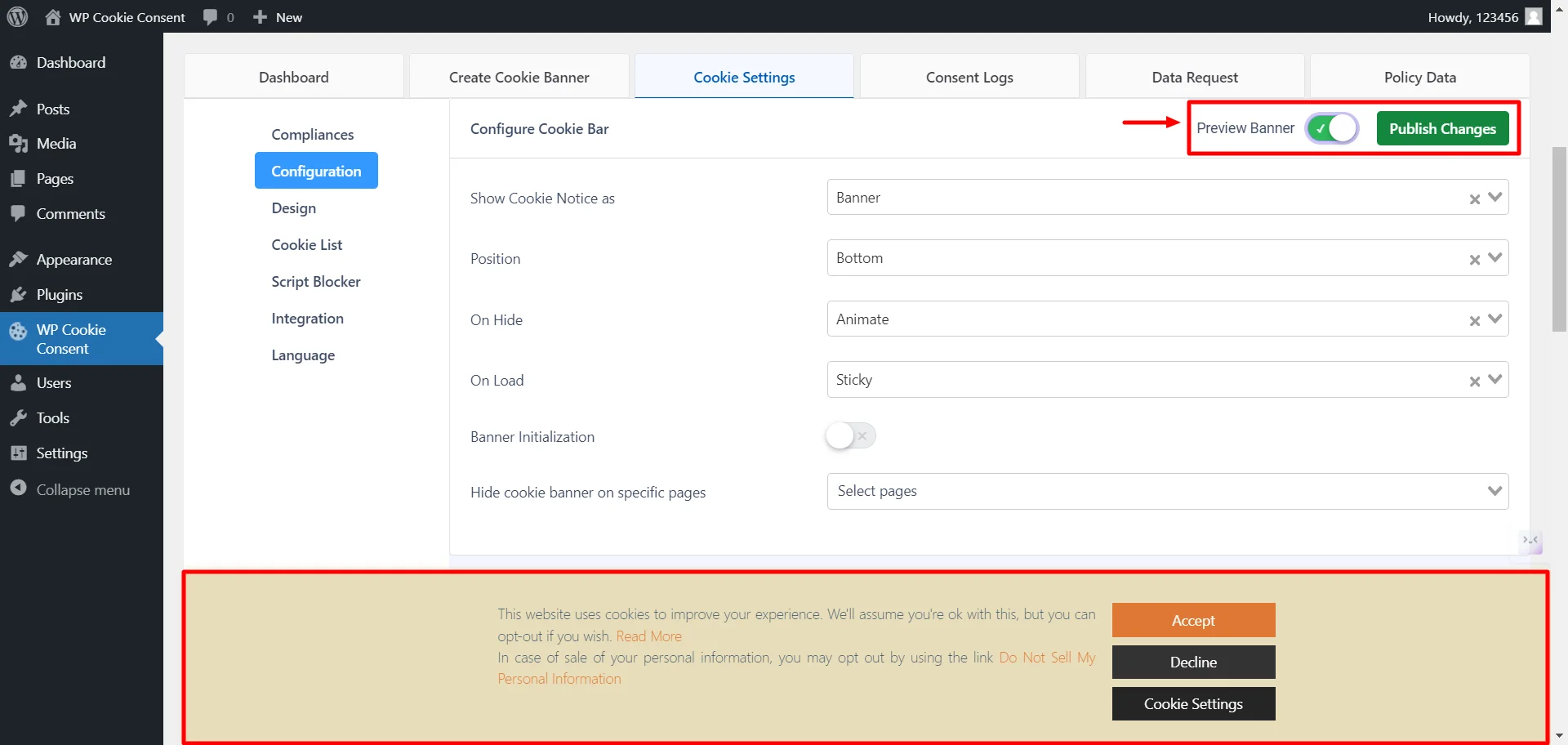Expand the Show Cookie Notice as dropdown
The image size is (1568, 745).
pos(1495,197)
